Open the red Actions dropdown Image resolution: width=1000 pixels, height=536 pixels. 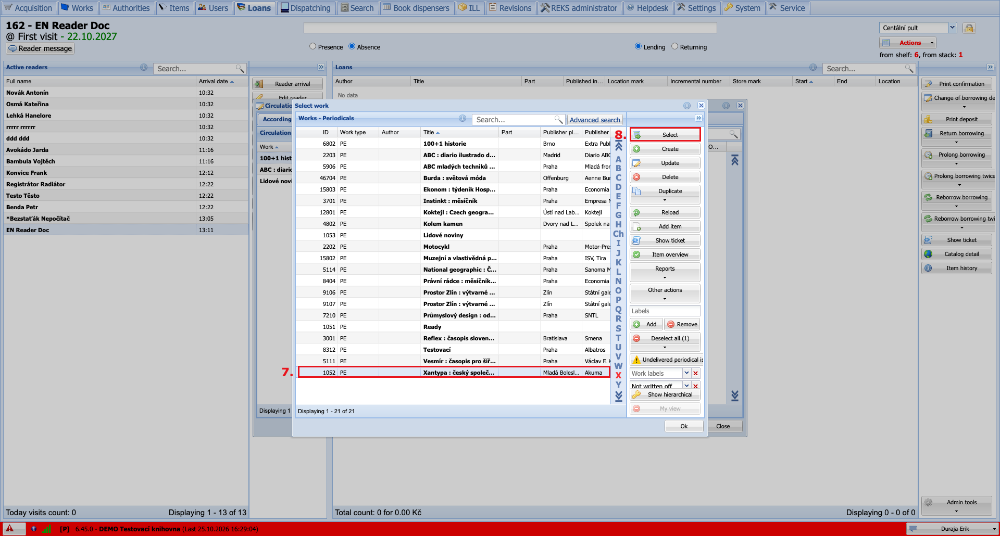point(908,43)
